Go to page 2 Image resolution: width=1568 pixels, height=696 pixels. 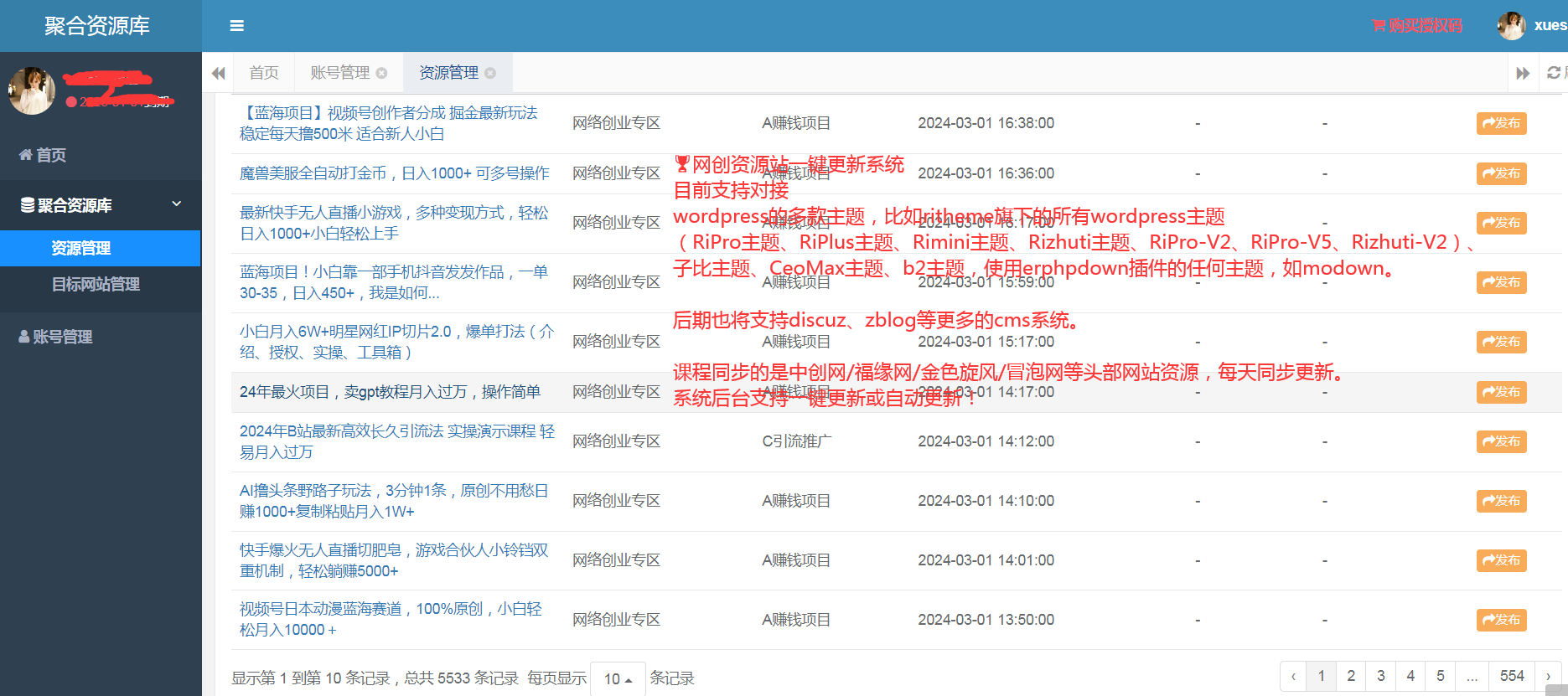coord(1351,676)
